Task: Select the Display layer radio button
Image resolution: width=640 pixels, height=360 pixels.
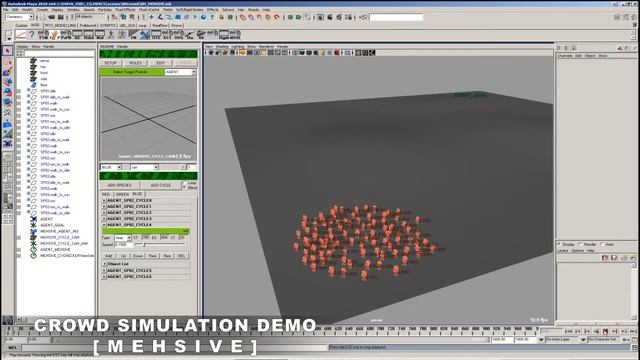Action: pyautogui.click(x=560, y=244)
